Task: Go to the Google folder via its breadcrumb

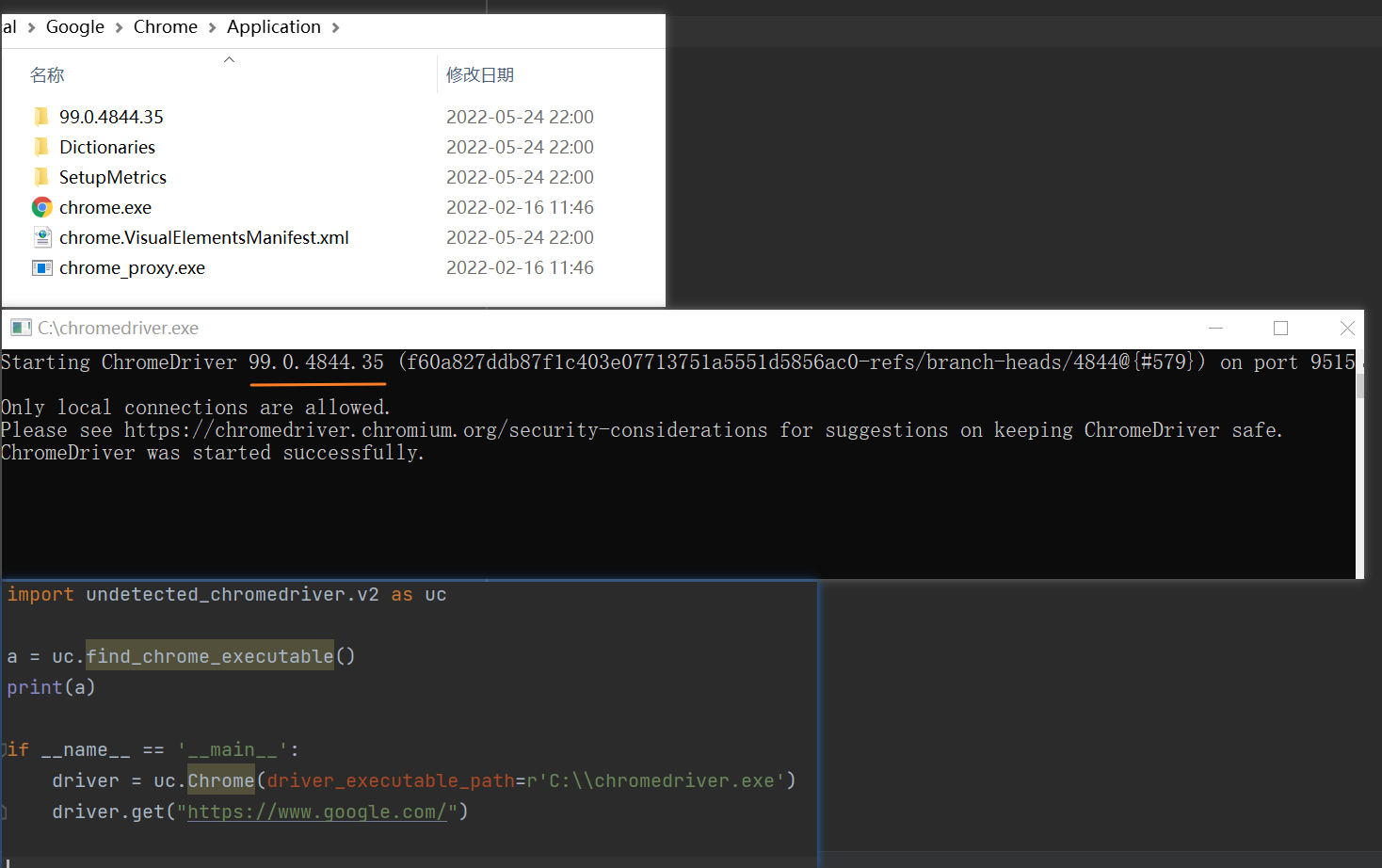Action: tap(74, 27)
